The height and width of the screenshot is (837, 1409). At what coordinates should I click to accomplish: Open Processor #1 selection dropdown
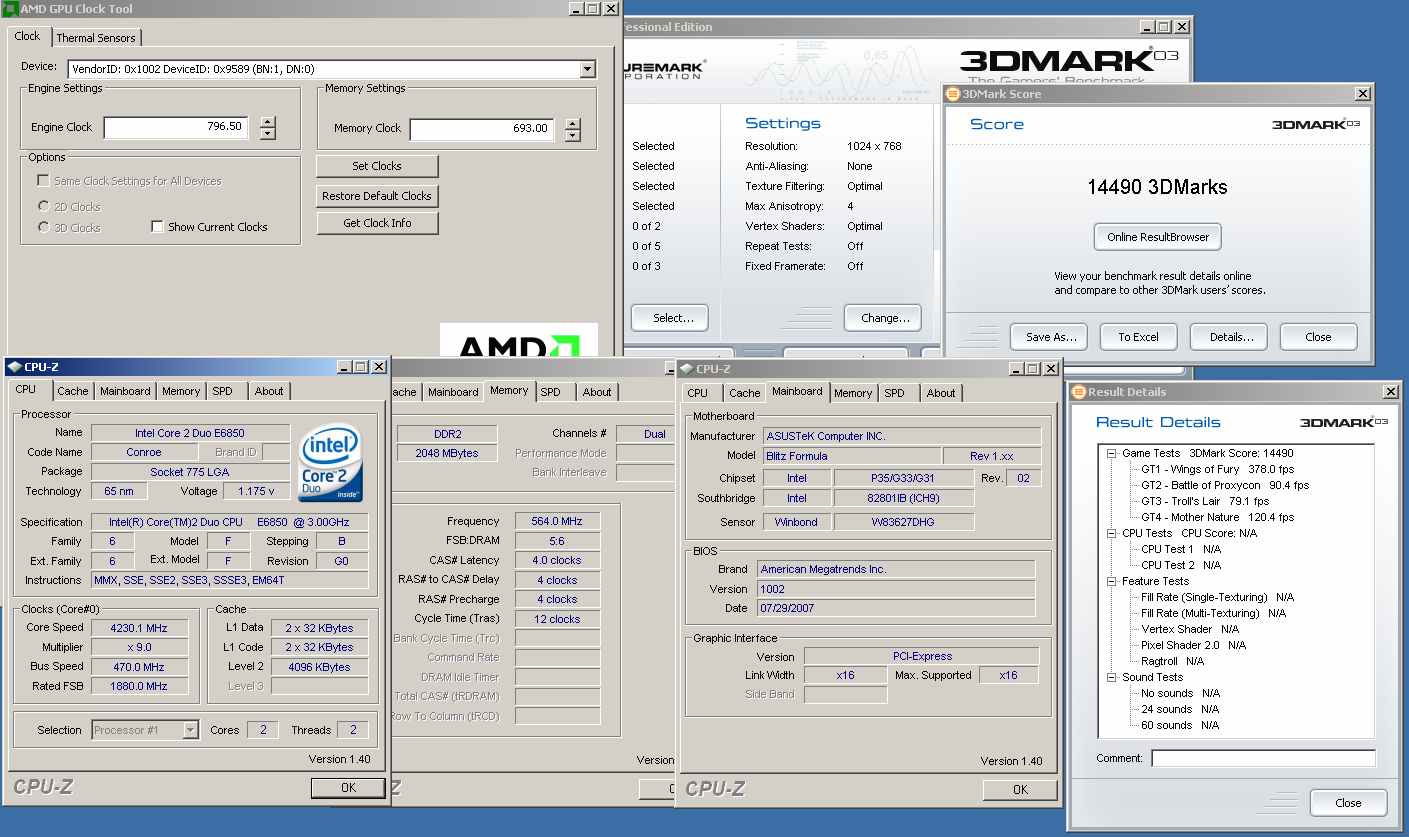click(x=190, y=730)
